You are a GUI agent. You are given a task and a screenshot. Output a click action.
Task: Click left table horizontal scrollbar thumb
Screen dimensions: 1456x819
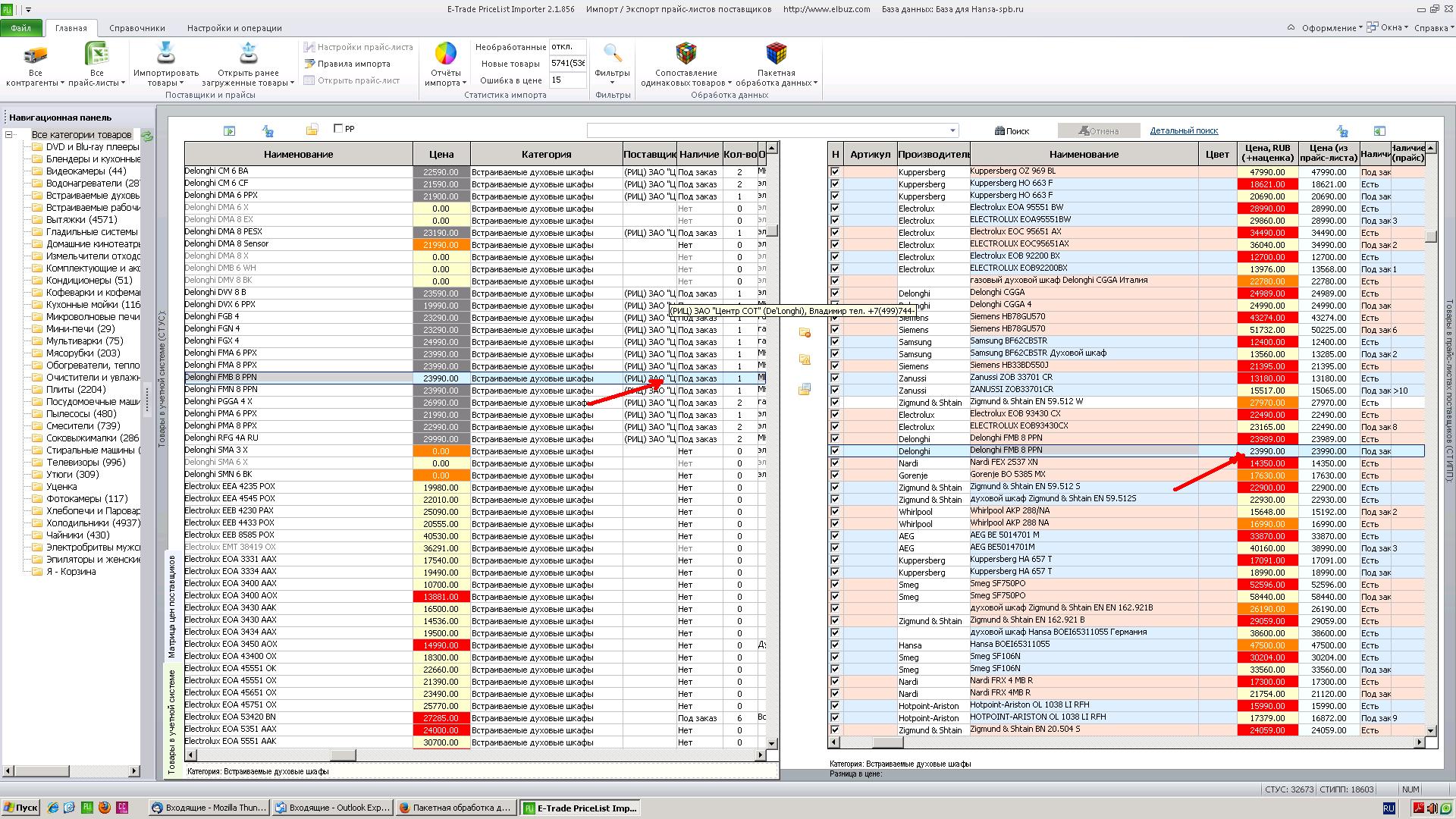tap(343, 755)
